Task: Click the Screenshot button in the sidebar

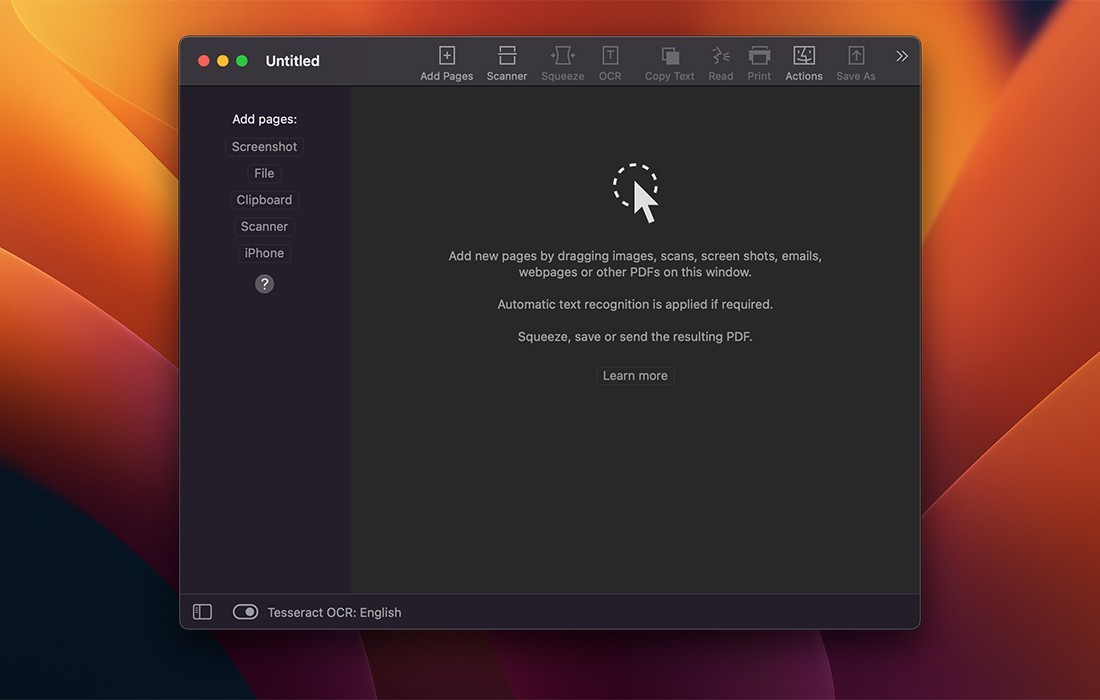Action: [x=264, y=146]
